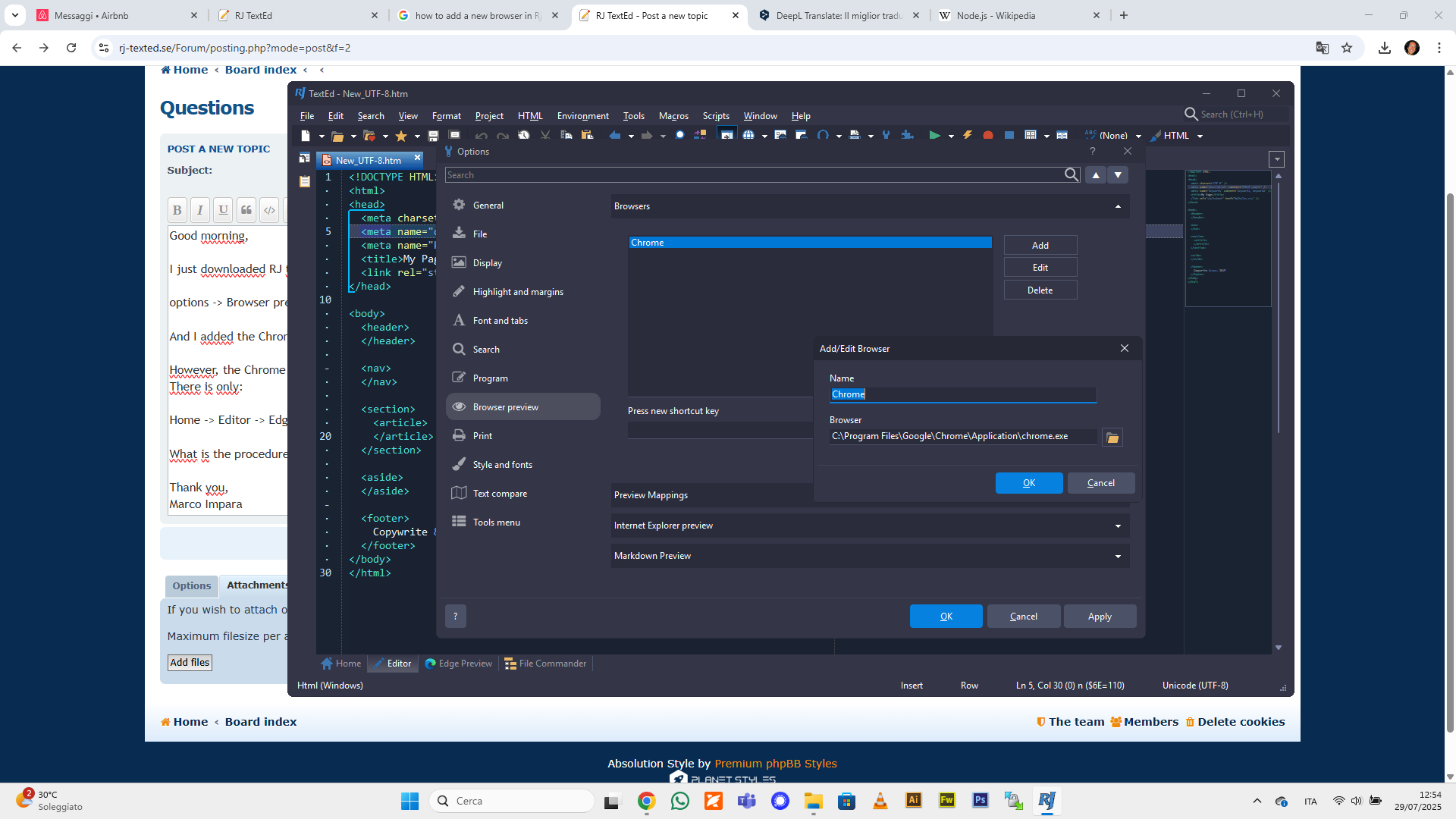Image resolution: width=1456 pixels, height=819 pixels.
Task: Expand the Internet Explorer preview section
Action: click(1118, 526)
